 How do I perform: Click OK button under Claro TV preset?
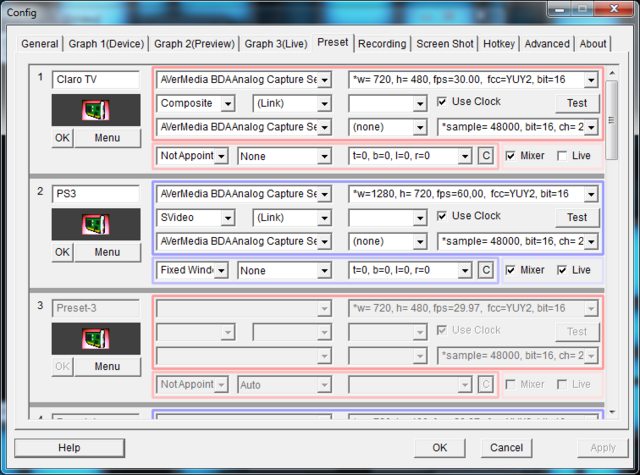[62, 138]
